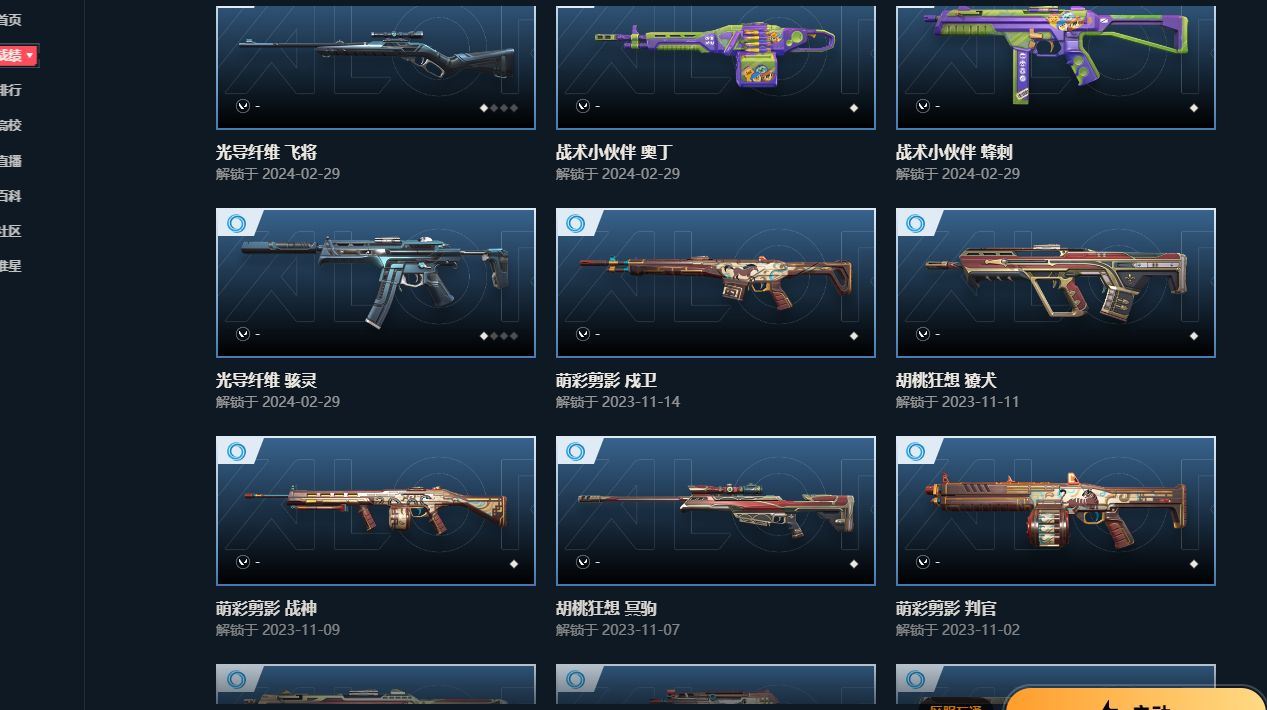The height and width of the screenshot is (710, 1267).
Task: Open the 战术小伙伴 奥丁 weapon thumbnail
Action: click(716, 67)
